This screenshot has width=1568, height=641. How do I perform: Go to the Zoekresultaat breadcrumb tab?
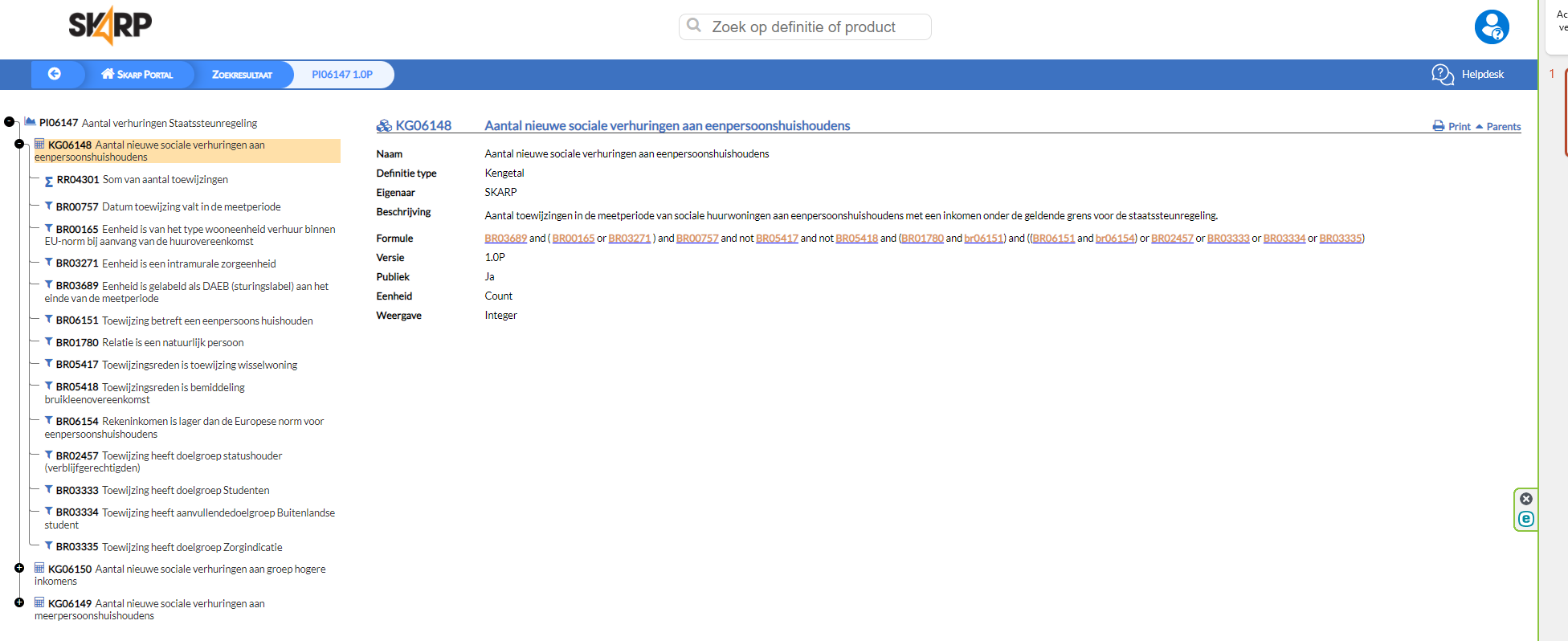coord(242,75)
